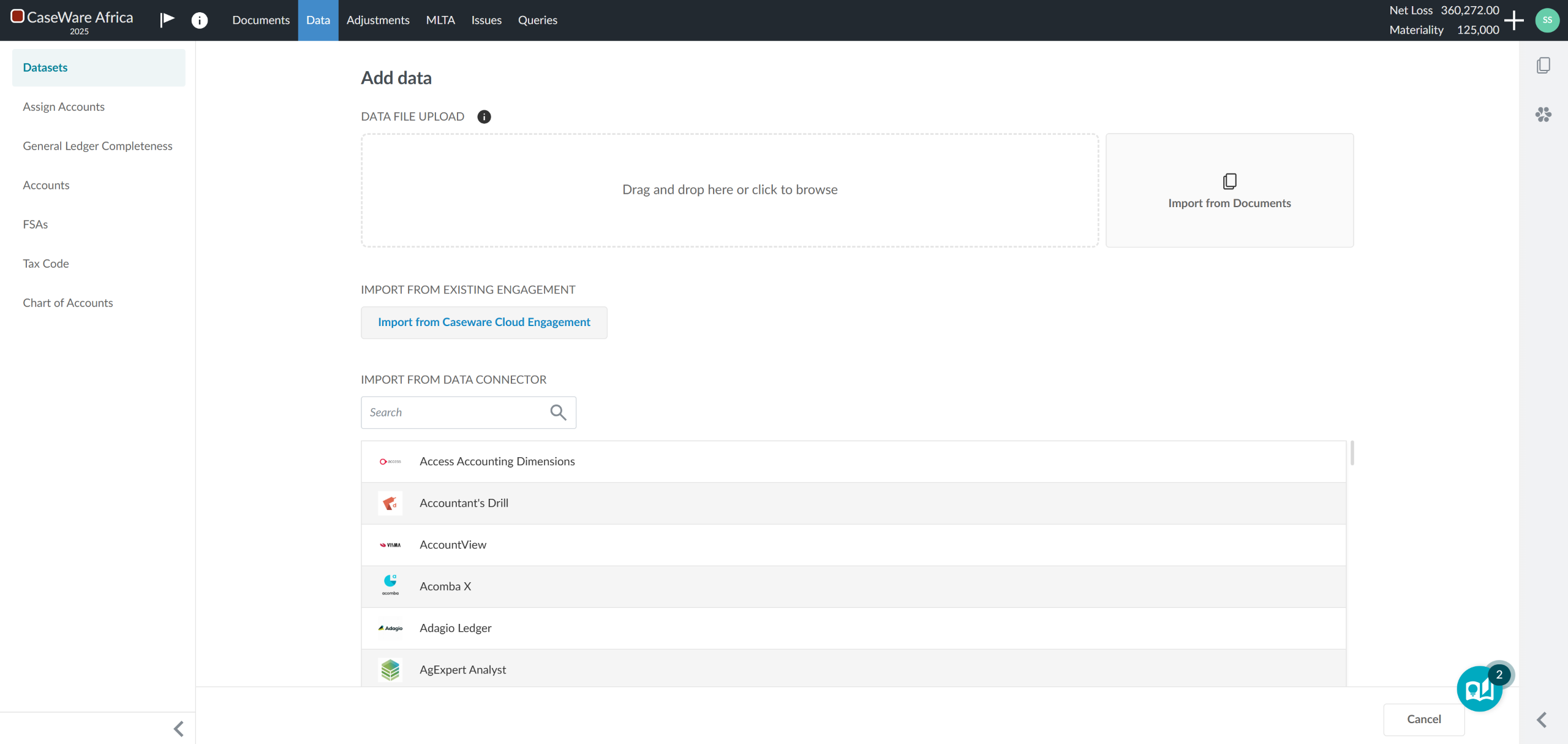The height and width of the screenshot is (744, 1568).
Task: Open the engagement info icon in the header
Action: tap(199, 20)
